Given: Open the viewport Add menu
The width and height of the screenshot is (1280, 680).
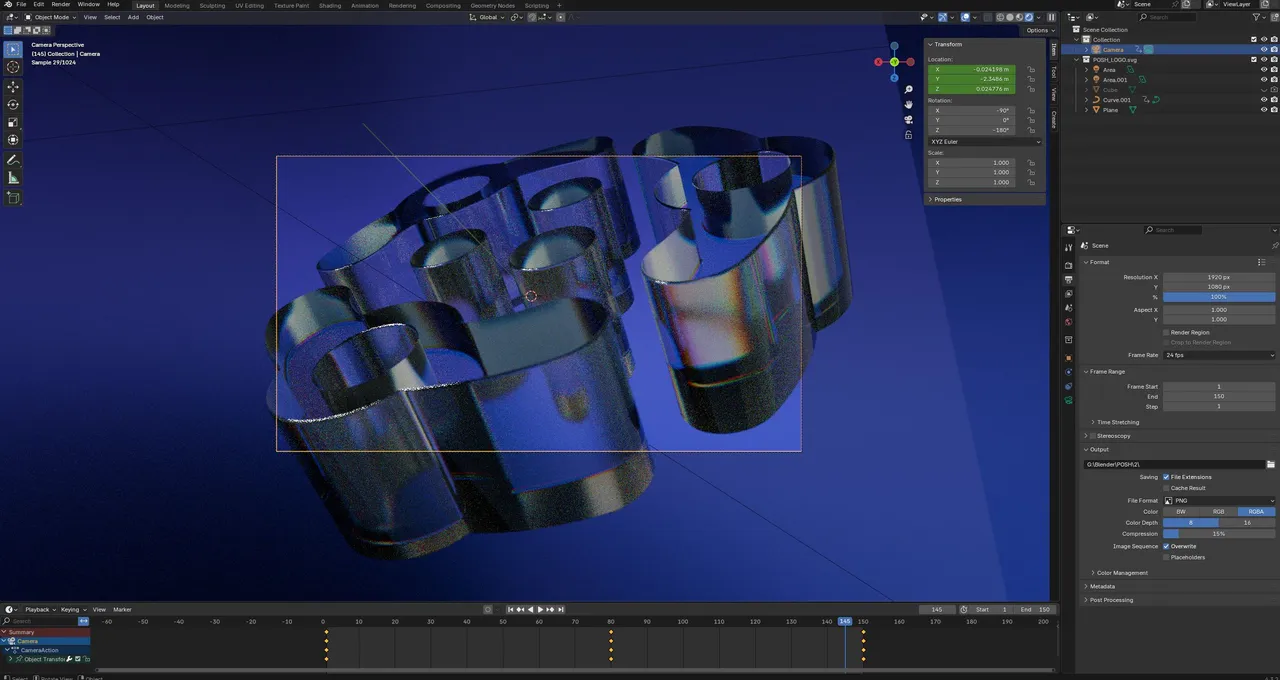Looking at the screenshot, I should coord(133,17).
